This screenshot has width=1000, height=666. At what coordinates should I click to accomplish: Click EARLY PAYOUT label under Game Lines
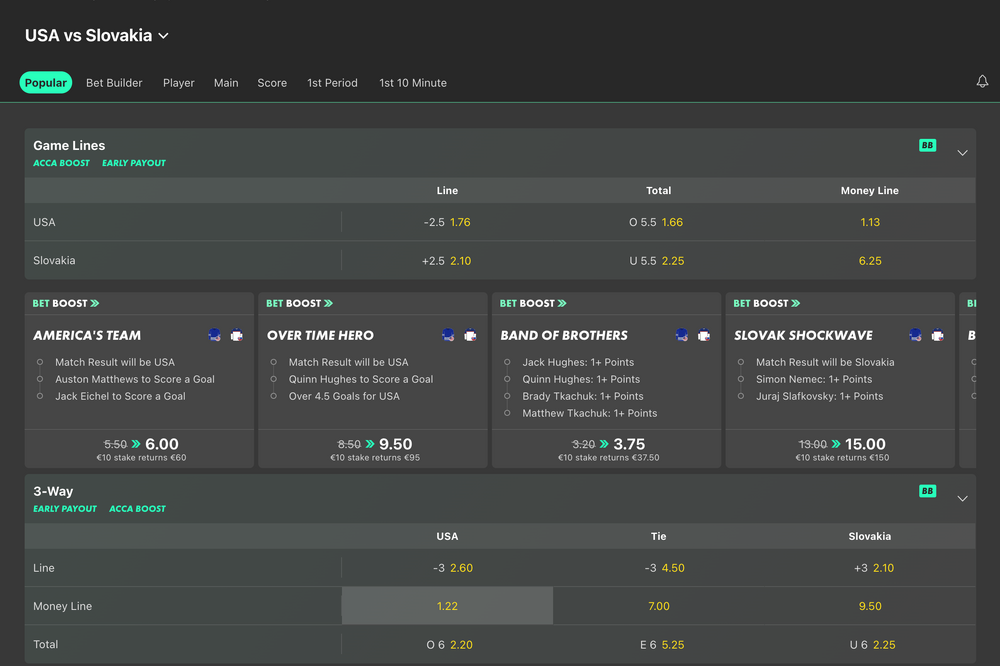coord(134,163)
